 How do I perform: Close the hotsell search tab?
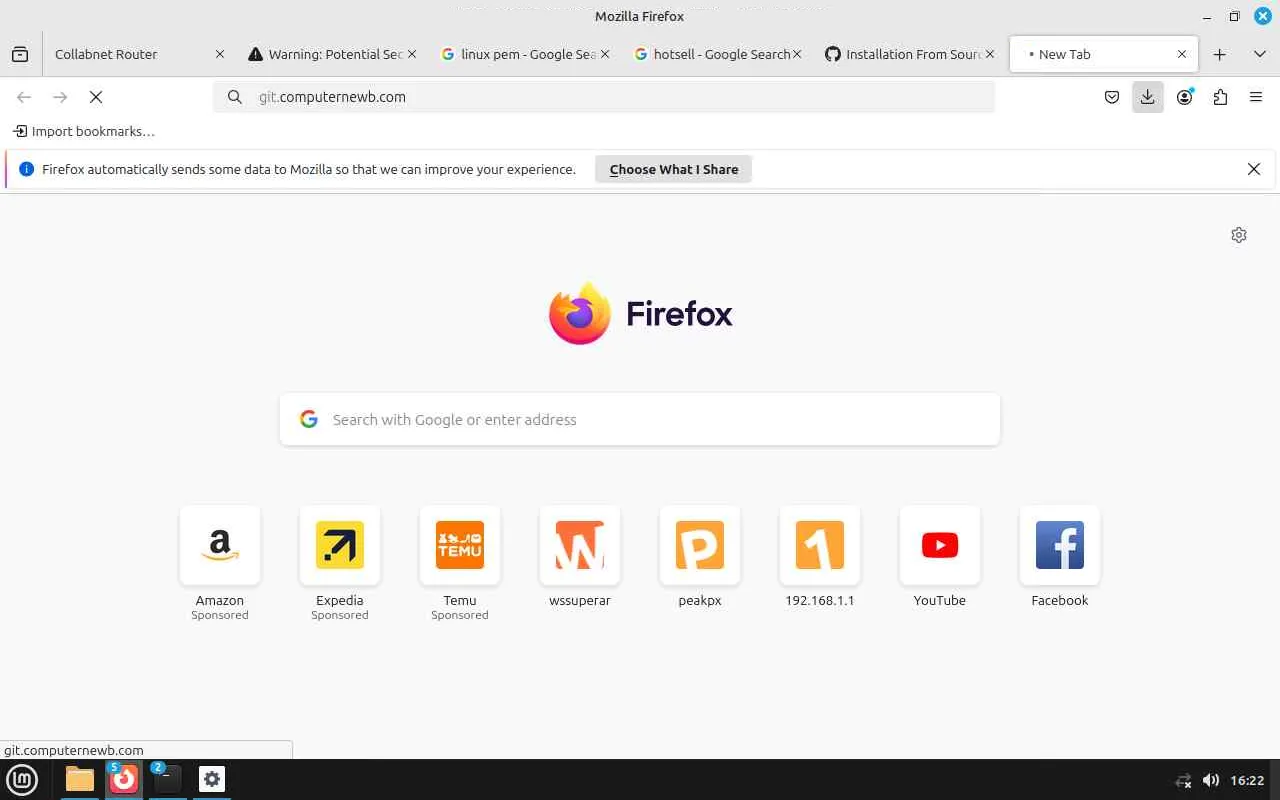point(797,54)
